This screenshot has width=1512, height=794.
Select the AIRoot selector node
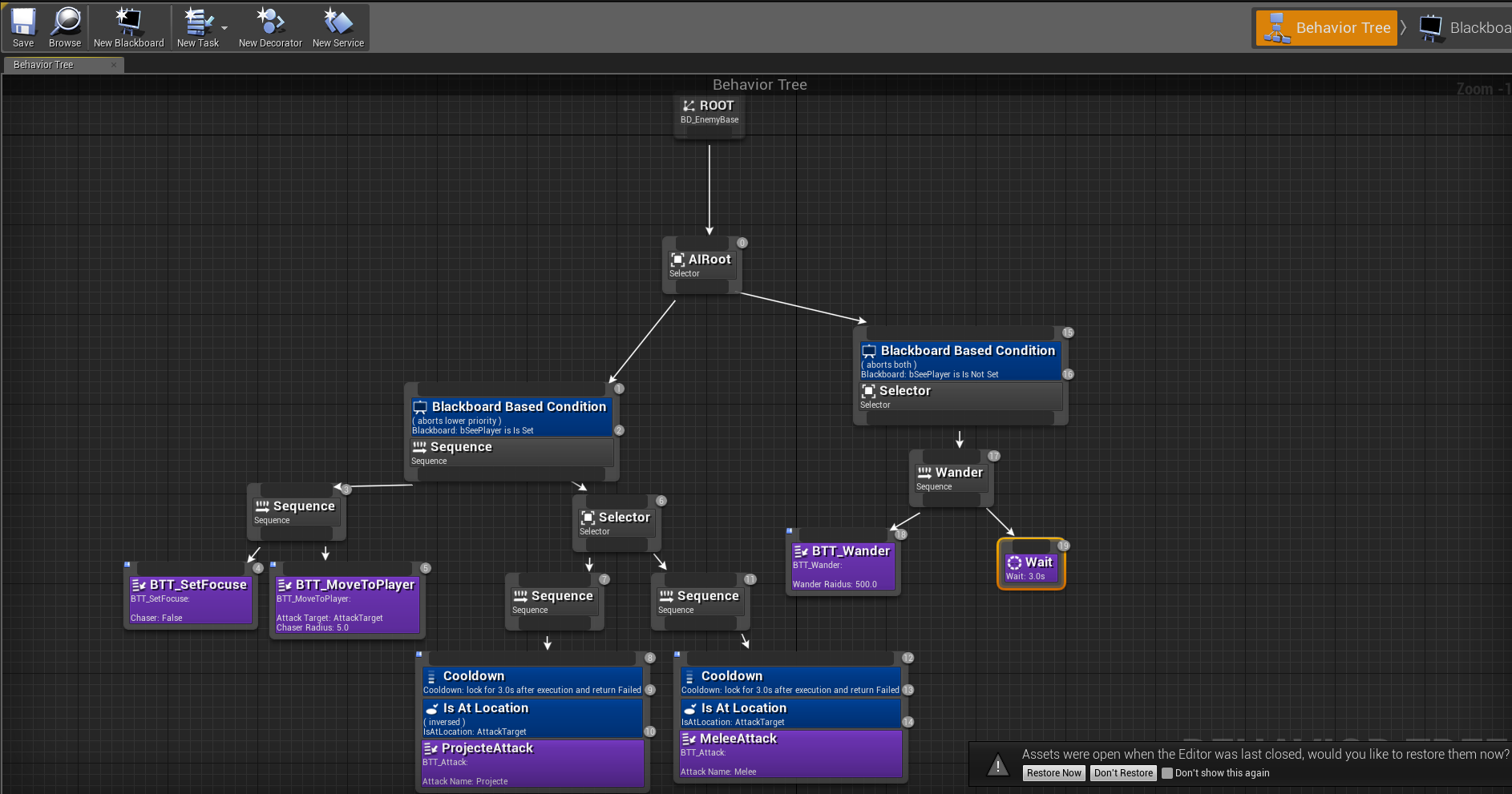[x=702, y=265]
